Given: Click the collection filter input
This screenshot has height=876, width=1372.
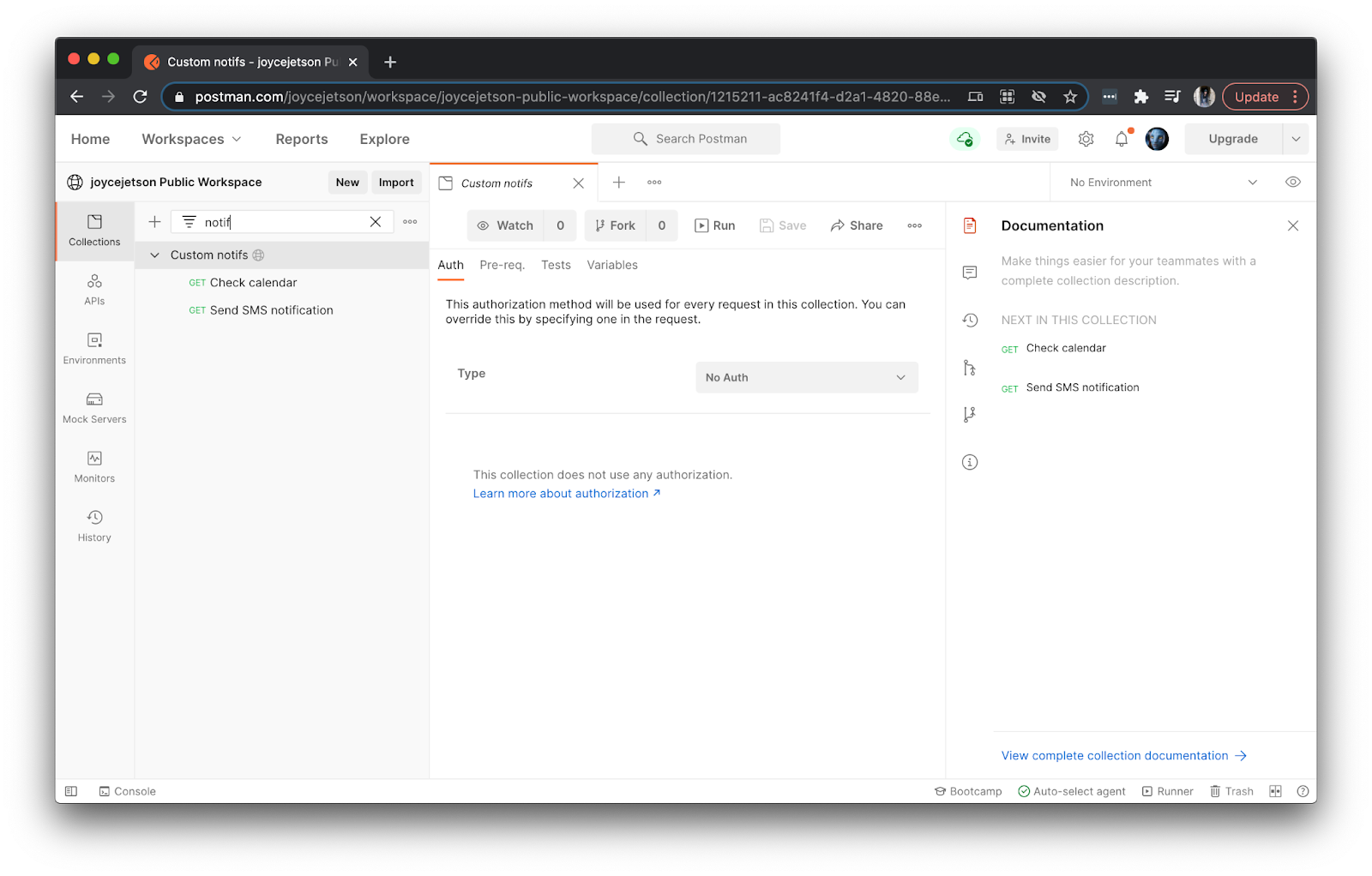Looking at the screenshot, I should (283, 222).
